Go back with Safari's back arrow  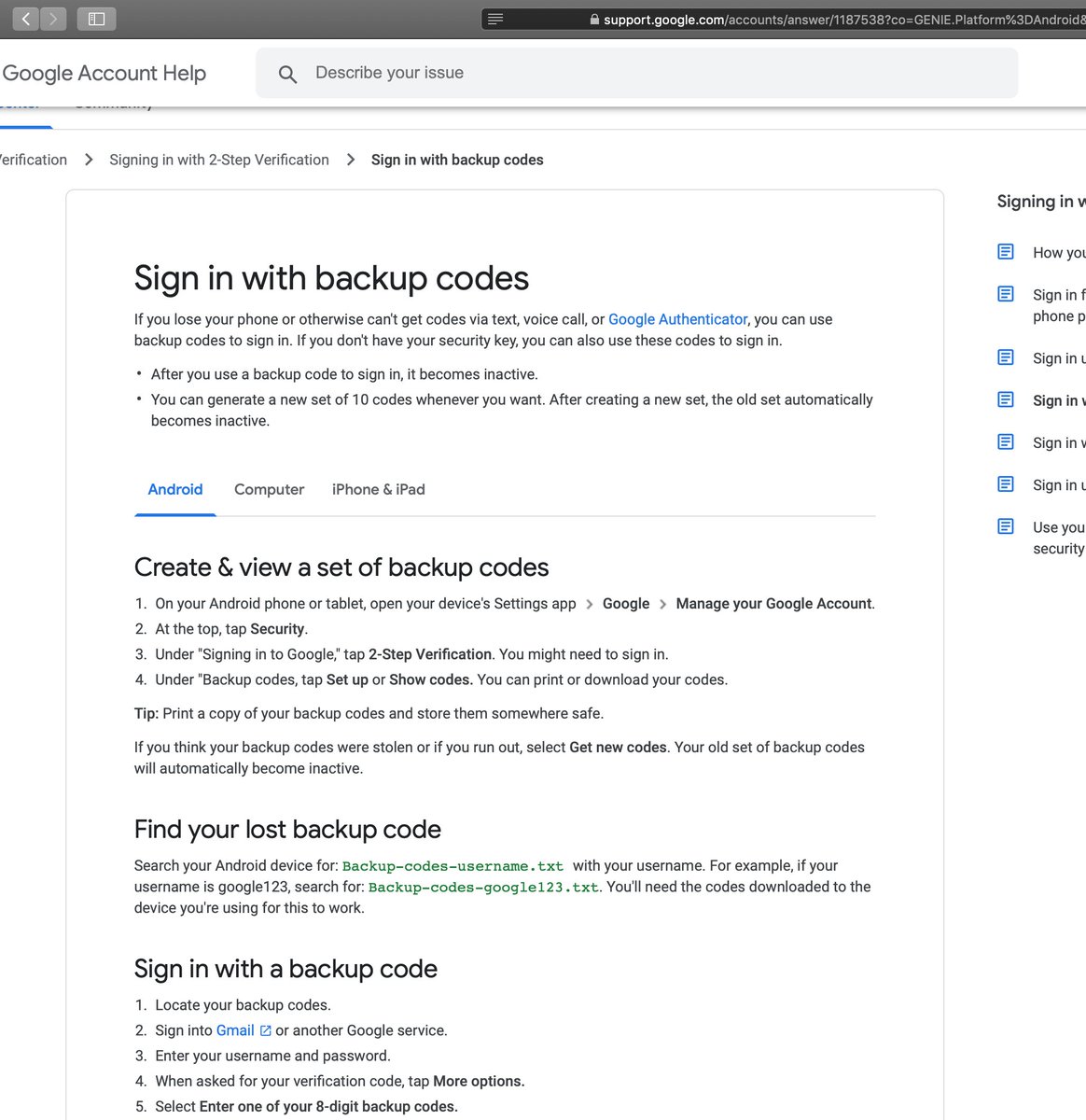(25, 19)
